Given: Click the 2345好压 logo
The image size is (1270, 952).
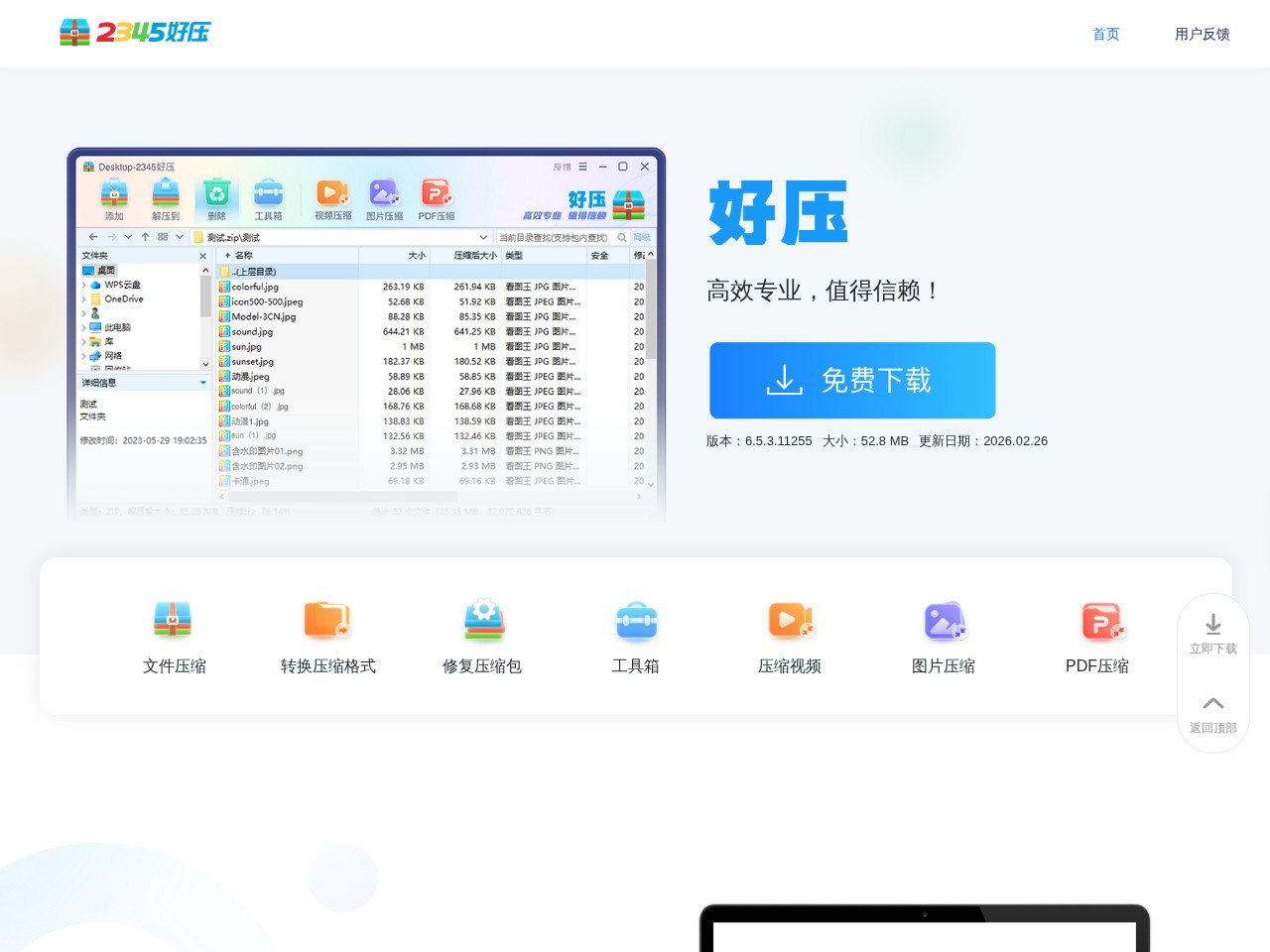Looking at the screenshot, I should point(135,33).
